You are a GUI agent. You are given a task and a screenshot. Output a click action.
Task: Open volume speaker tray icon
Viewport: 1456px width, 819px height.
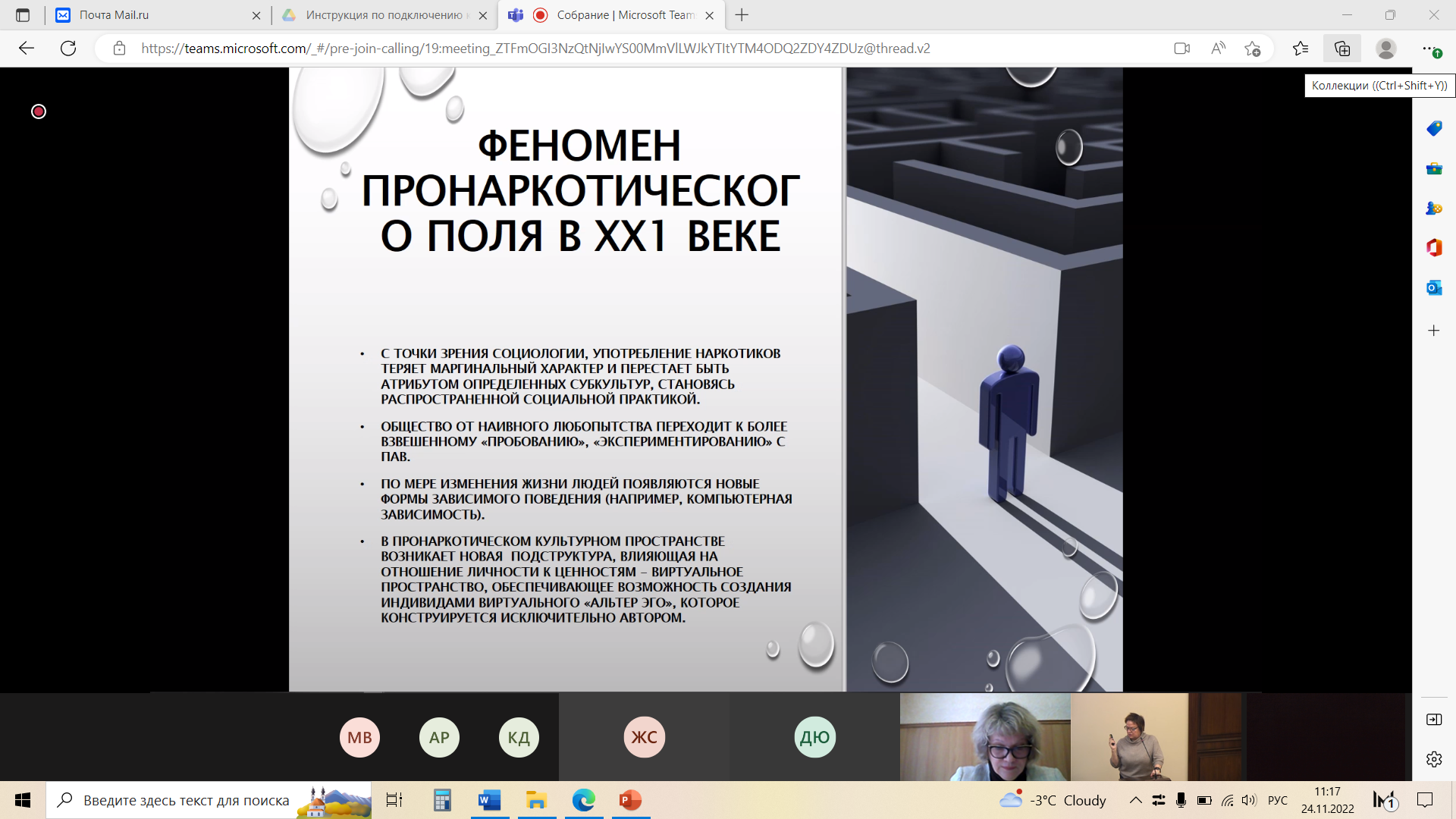(1249, 800)
